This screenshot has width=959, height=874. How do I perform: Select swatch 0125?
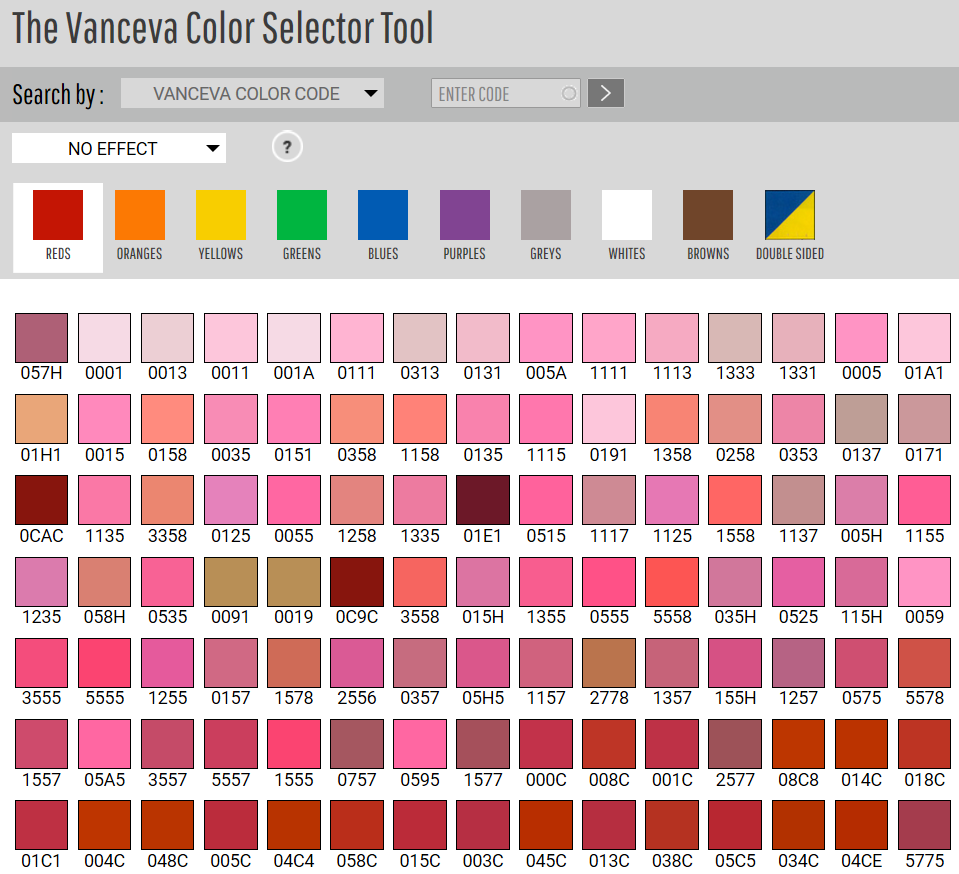point(231,500)
